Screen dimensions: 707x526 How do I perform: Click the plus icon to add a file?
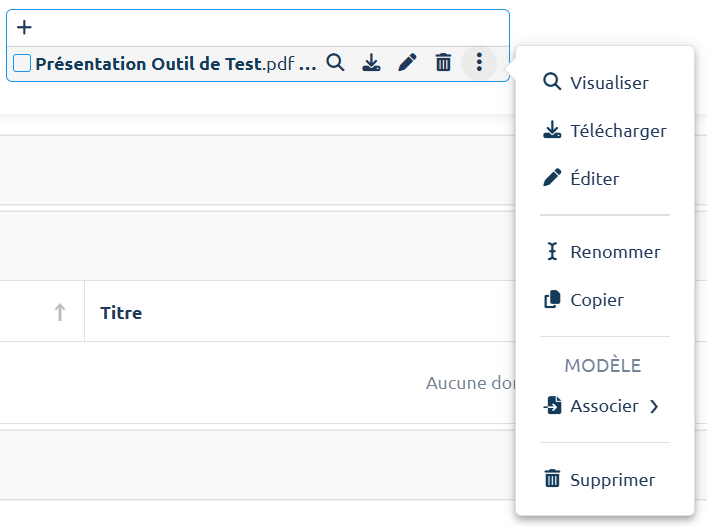pyautogui.click(x=25, y=28)
